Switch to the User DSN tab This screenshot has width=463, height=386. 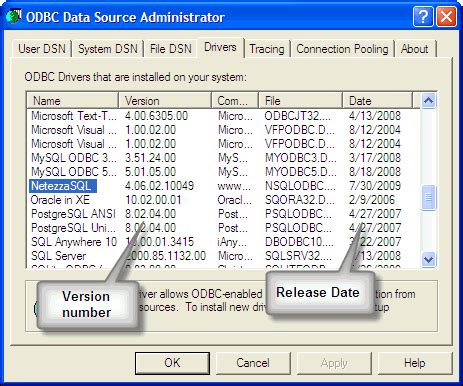click(x=42, y=49)
